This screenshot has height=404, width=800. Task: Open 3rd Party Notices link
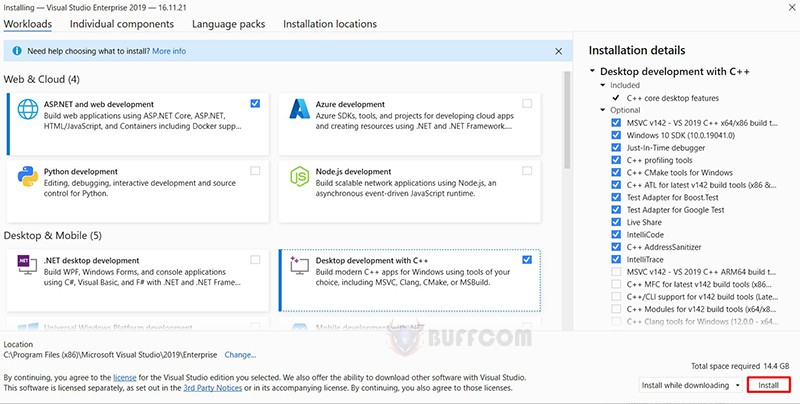[213, 388]
